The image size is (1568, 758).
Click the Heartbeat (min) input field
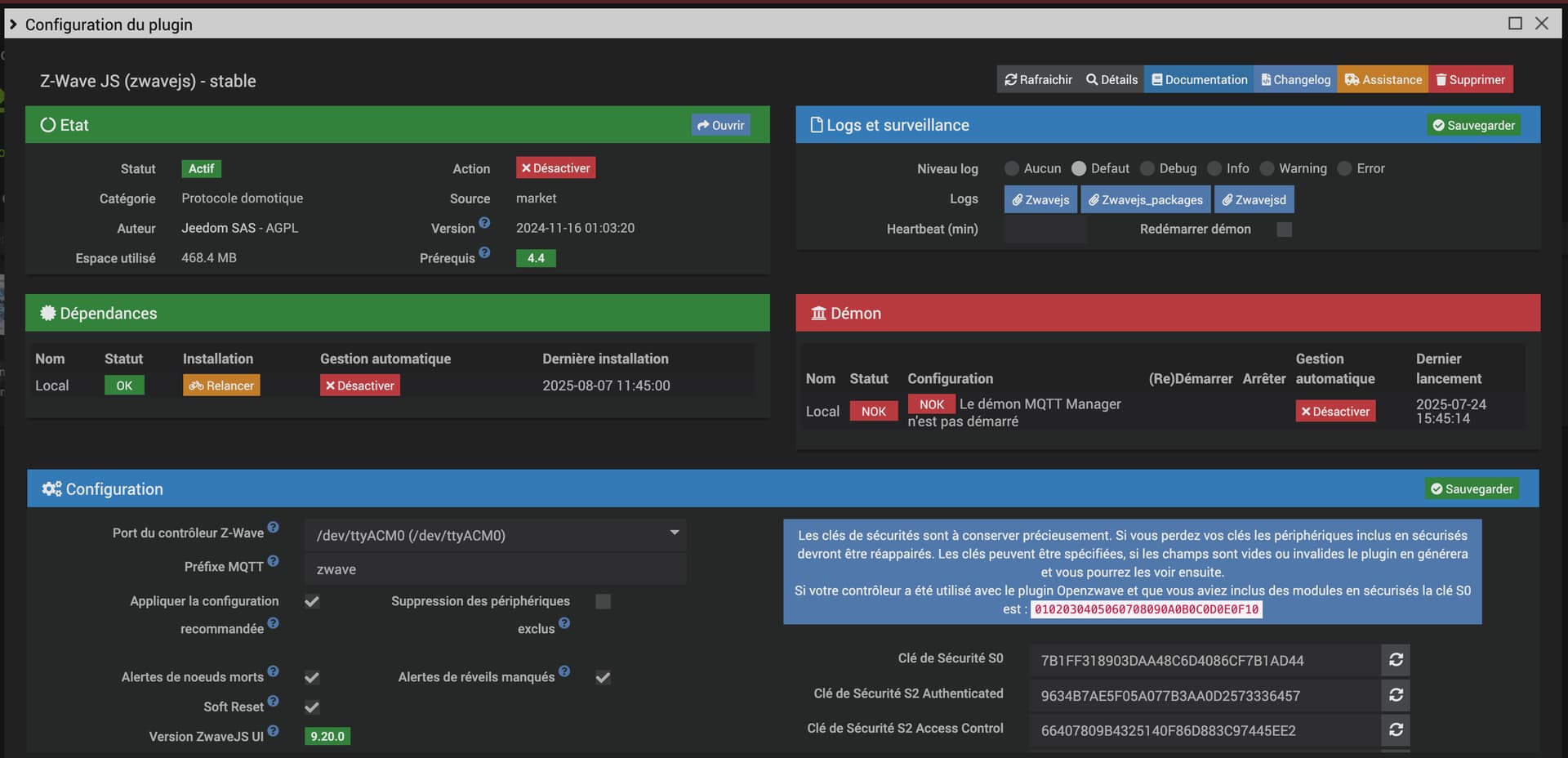1045,230
